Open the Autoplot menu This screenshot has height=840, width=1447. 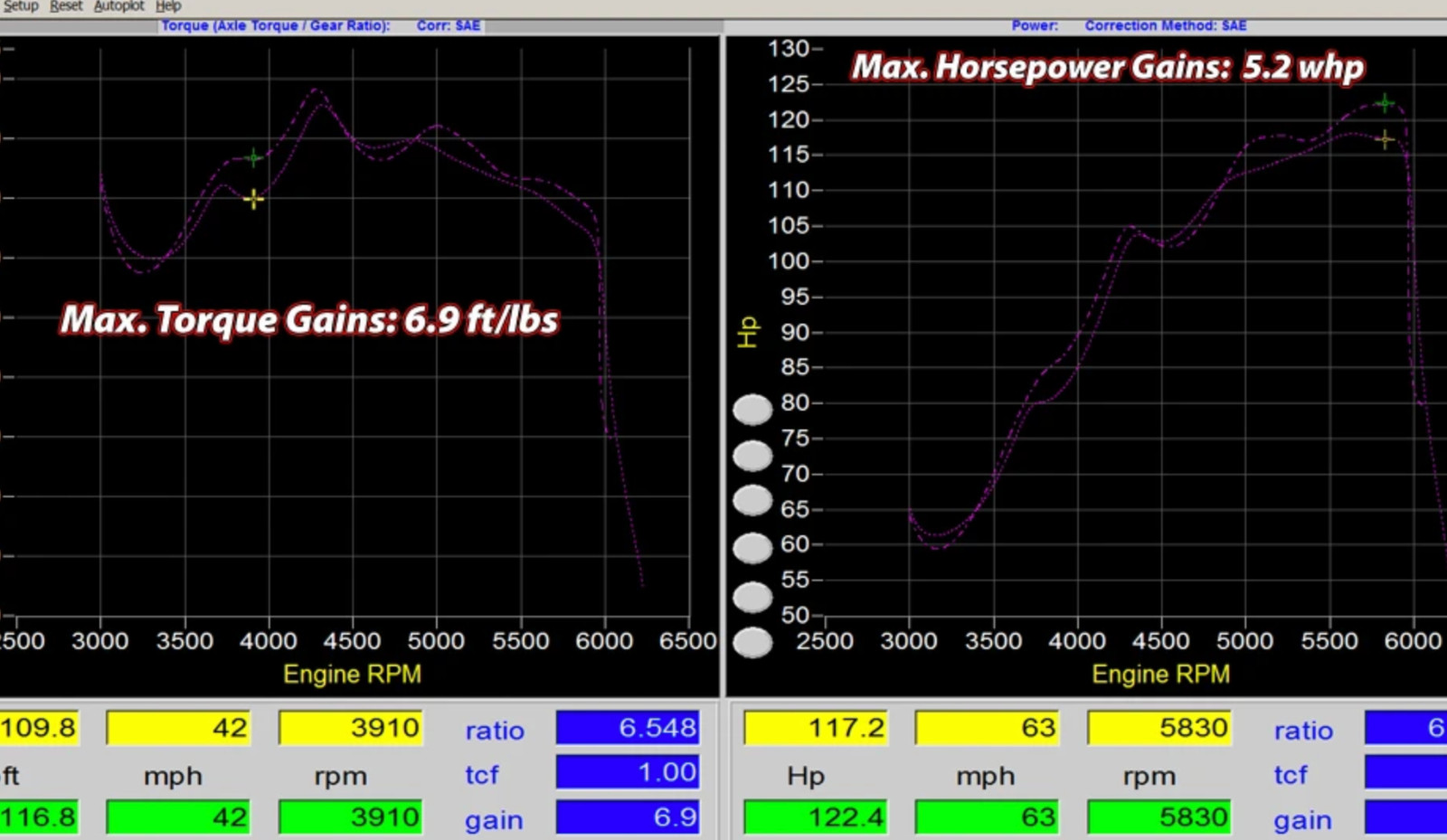118,6
